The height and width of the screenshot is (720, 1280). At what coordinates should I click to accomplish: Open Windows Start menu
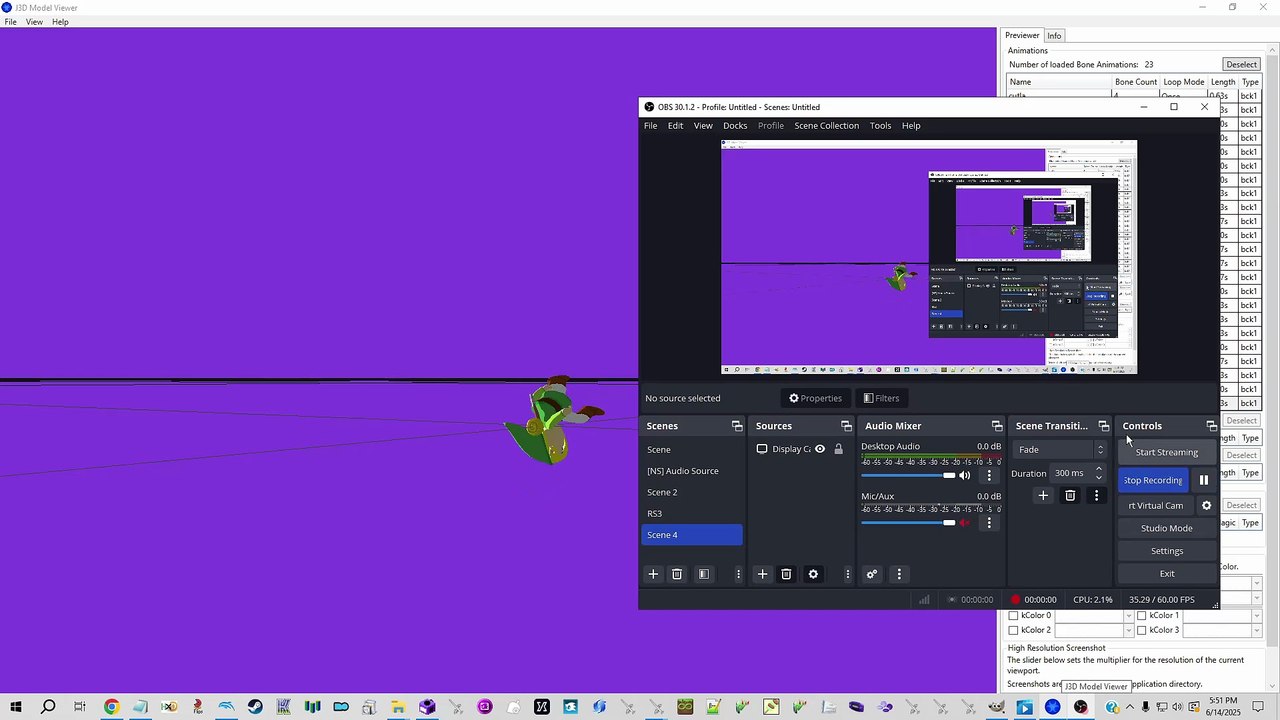point(16,707)
